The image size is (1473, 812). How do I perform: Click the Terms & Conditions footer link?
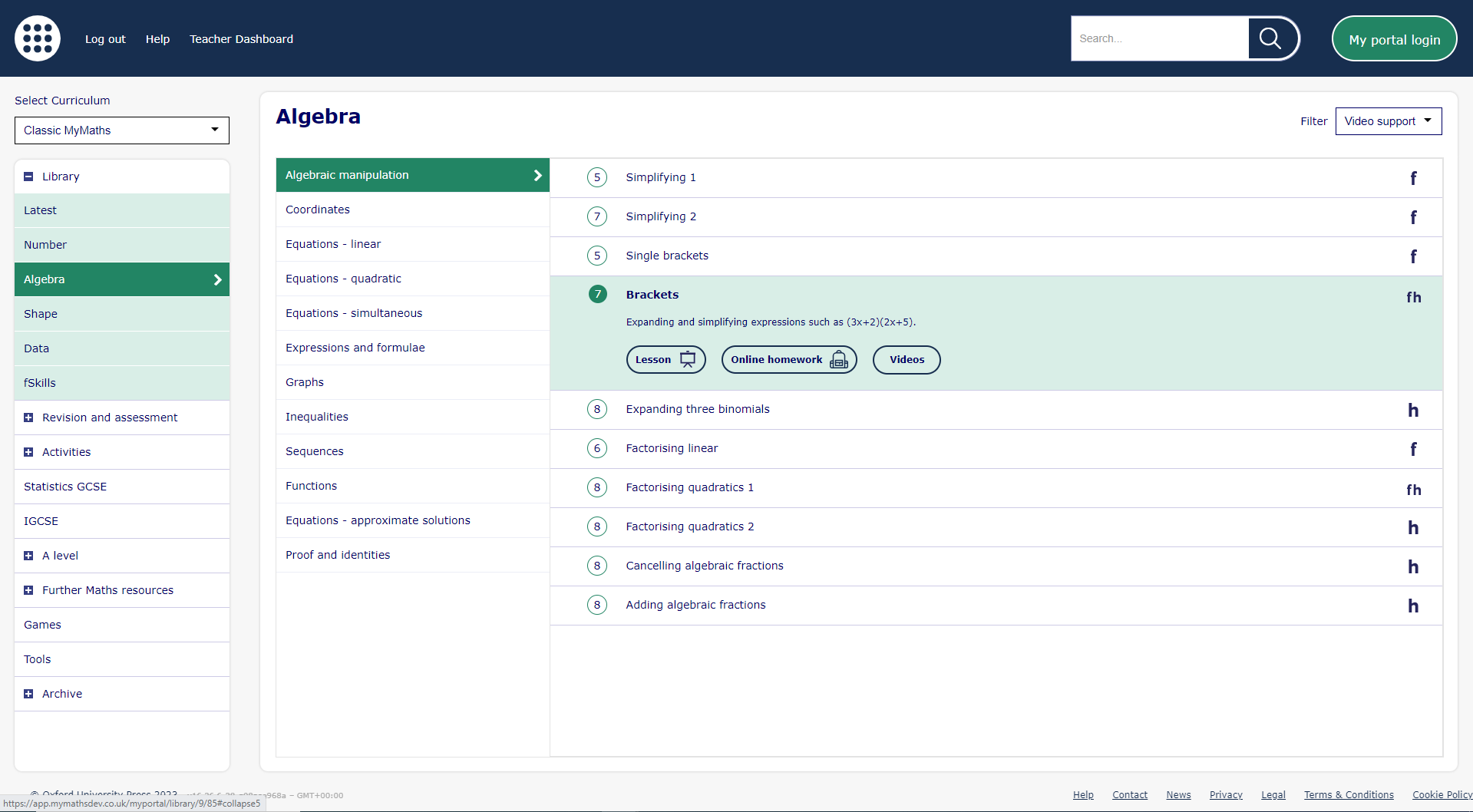pos(1349,795)
